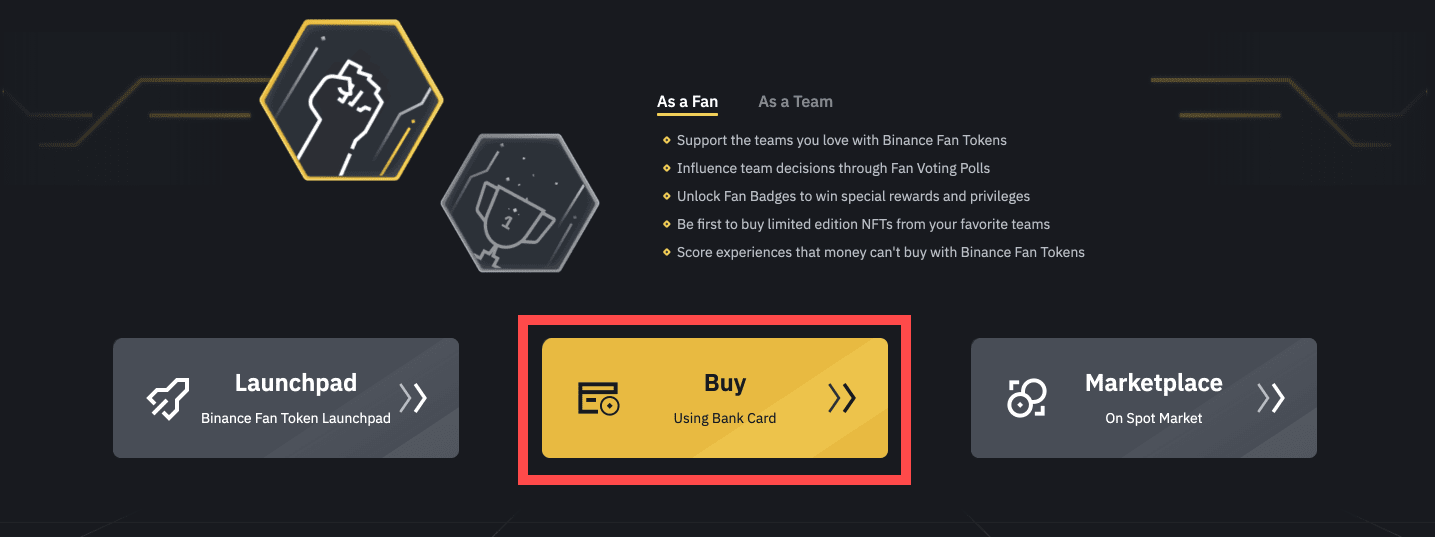The width and height of the screenshot is (1435, 537).
Task: Click the double chevron on Marketplace card
Action: [1271, 398]
